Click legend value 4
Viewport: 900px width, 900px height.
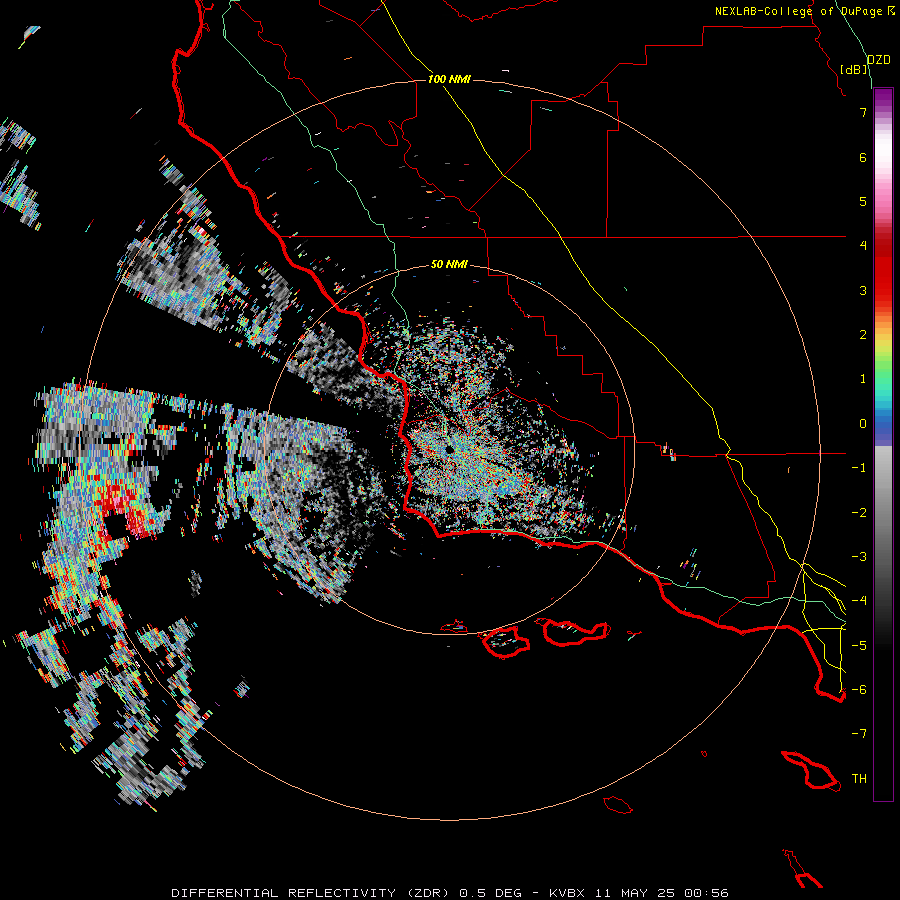point(863,246)
